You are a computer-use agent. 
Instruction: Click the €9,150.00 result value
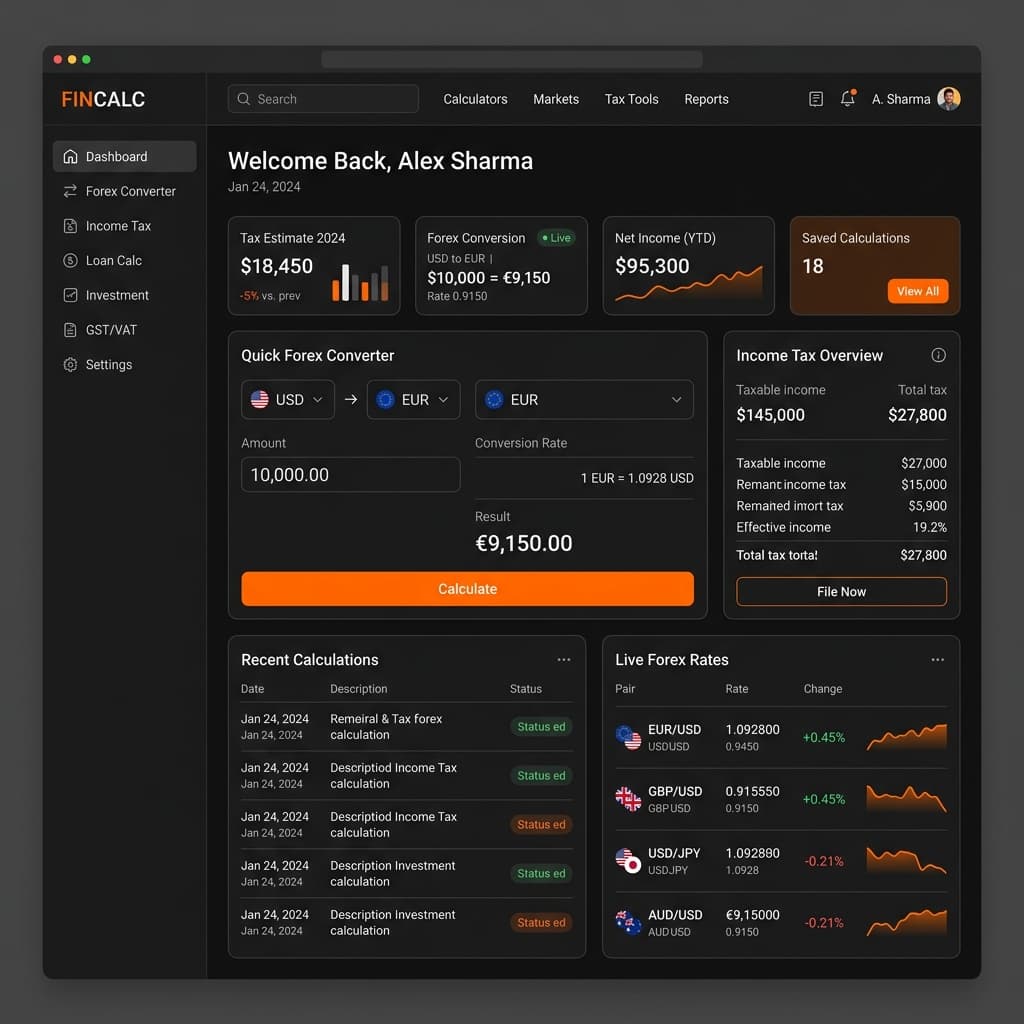(524, 543)
